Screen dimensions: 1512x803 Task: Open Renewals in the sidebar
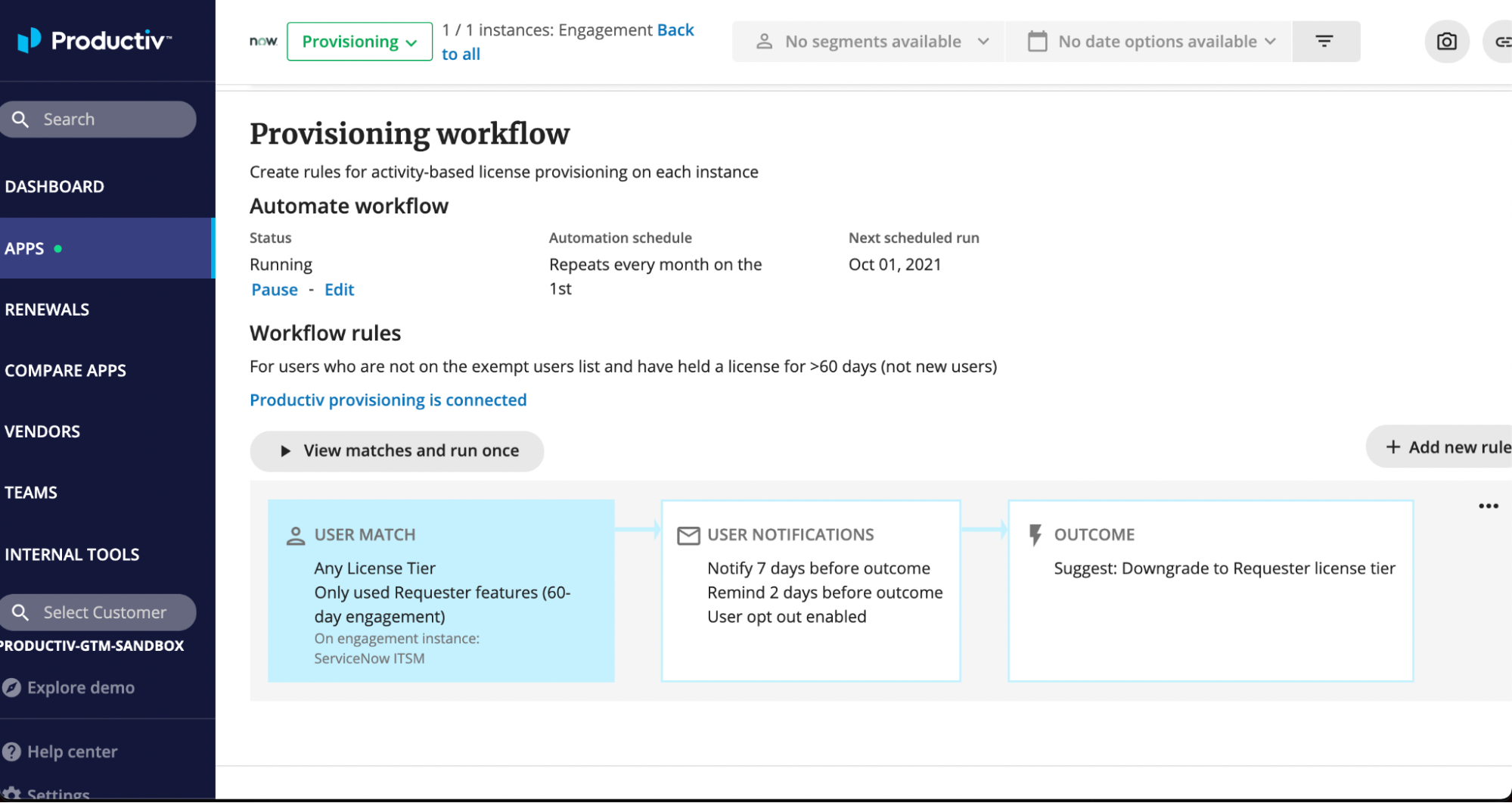click(x=47, y=310)
